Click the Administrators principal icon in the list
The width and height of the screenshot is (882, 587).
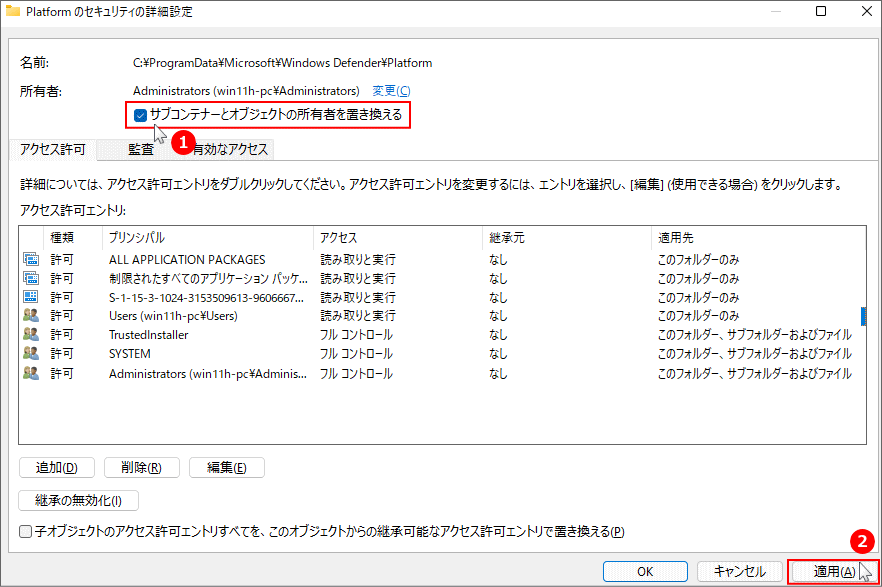[31, 373]
